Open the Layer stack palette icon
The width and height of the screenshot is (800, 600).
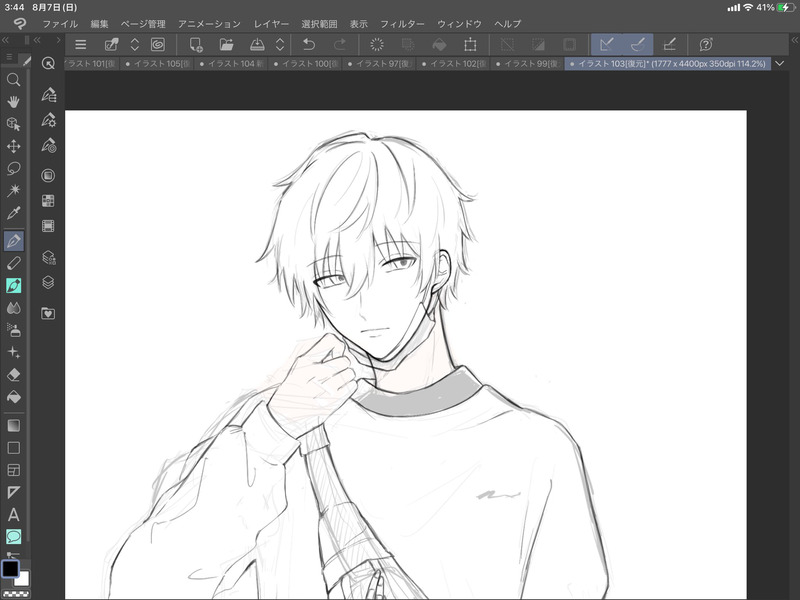point(48,282)
